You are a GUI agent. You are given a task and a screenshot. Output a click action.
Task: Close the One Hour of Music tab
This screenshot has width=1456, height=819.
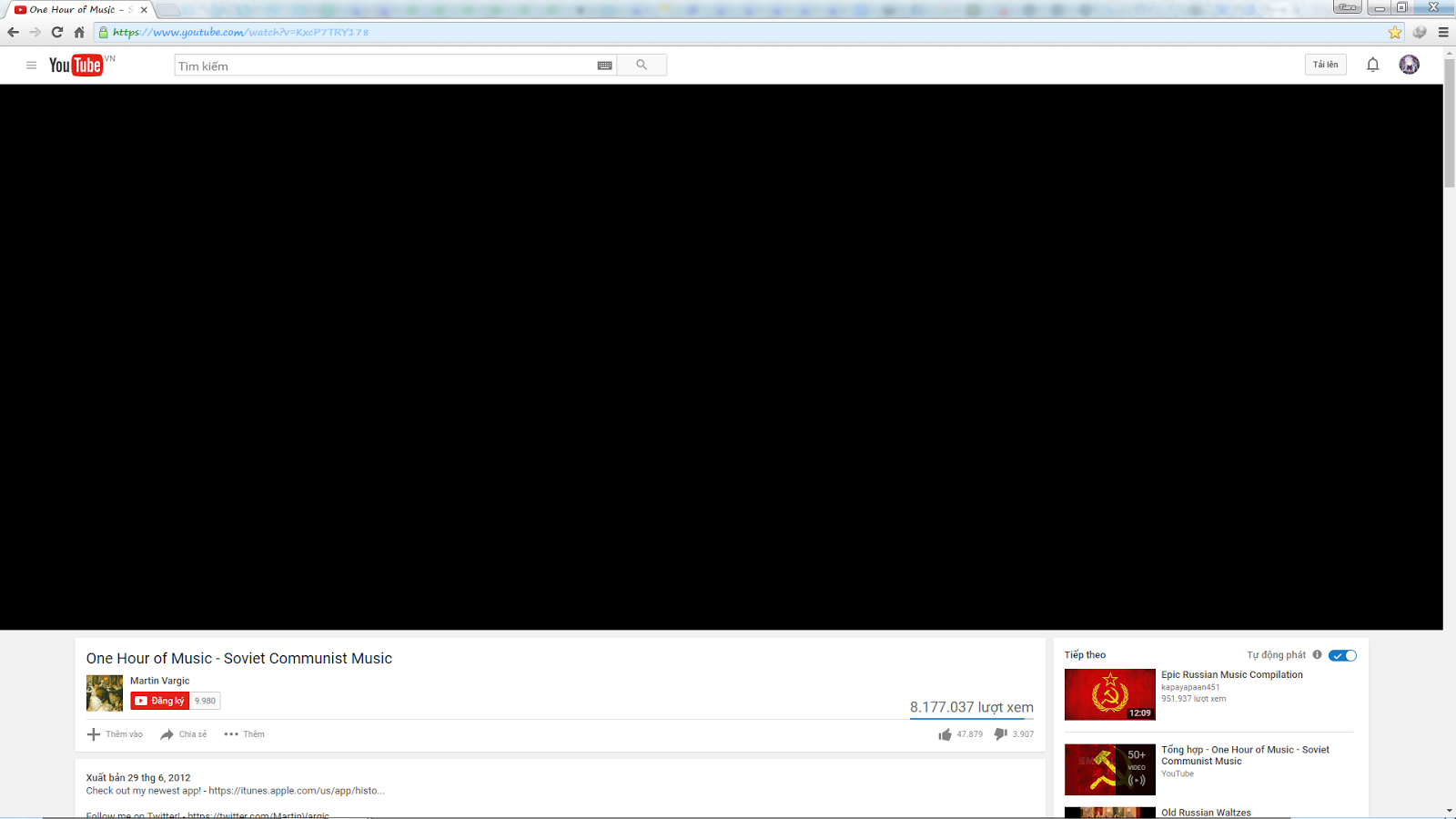pos(144,10)
